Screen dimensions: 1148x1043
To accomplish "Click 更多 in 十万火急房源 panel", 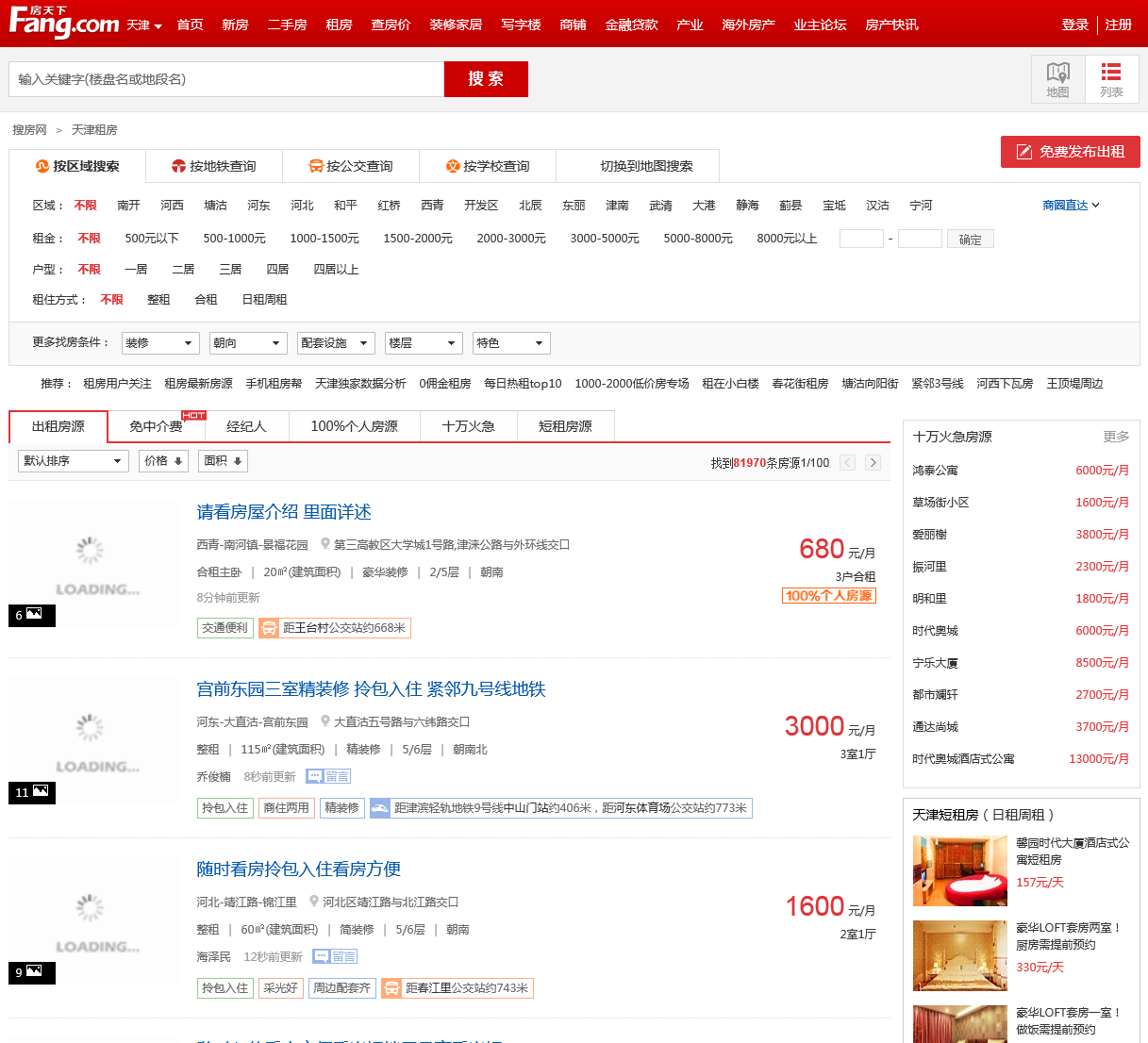I will click(x=1116, y=437).
